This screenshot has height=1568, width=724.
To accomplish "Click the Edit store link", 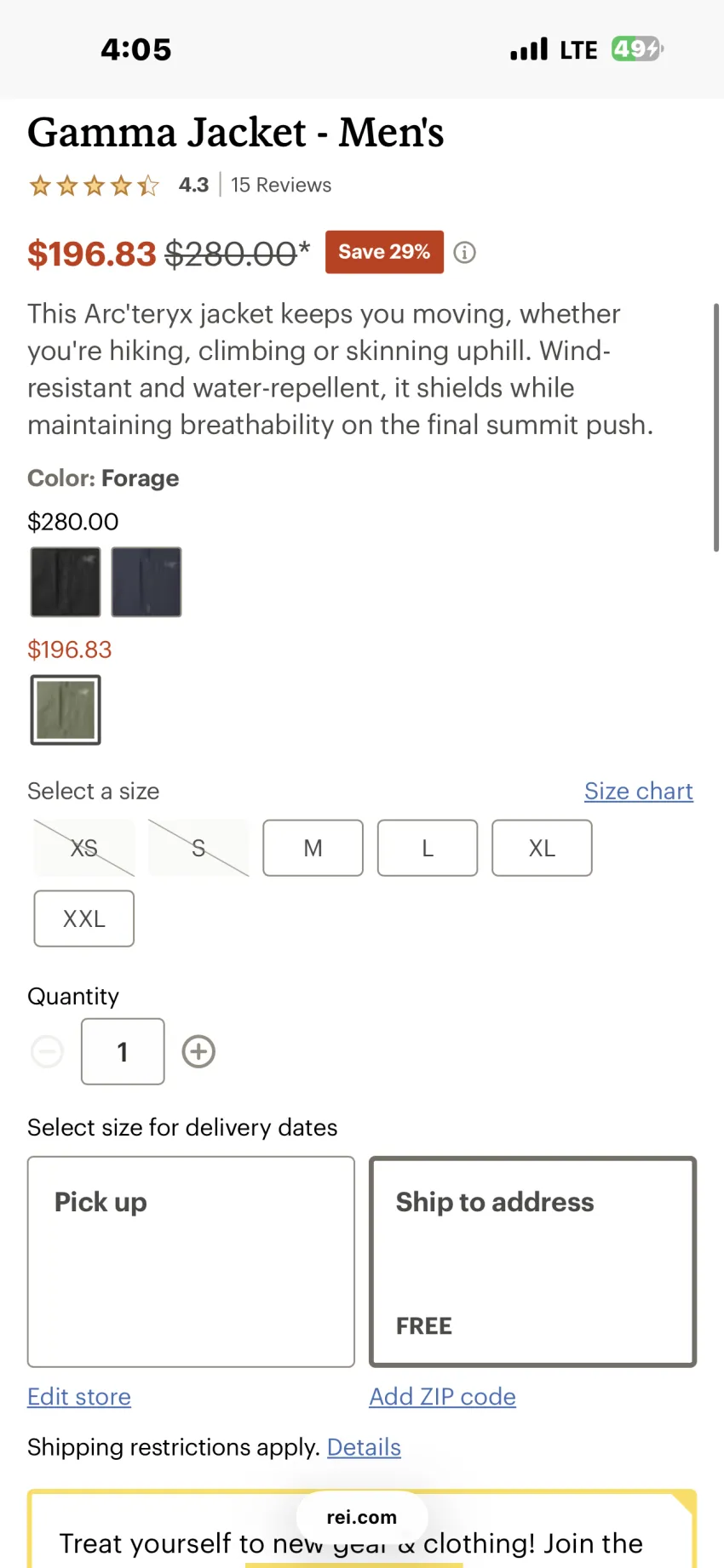I will point(79,1397).
